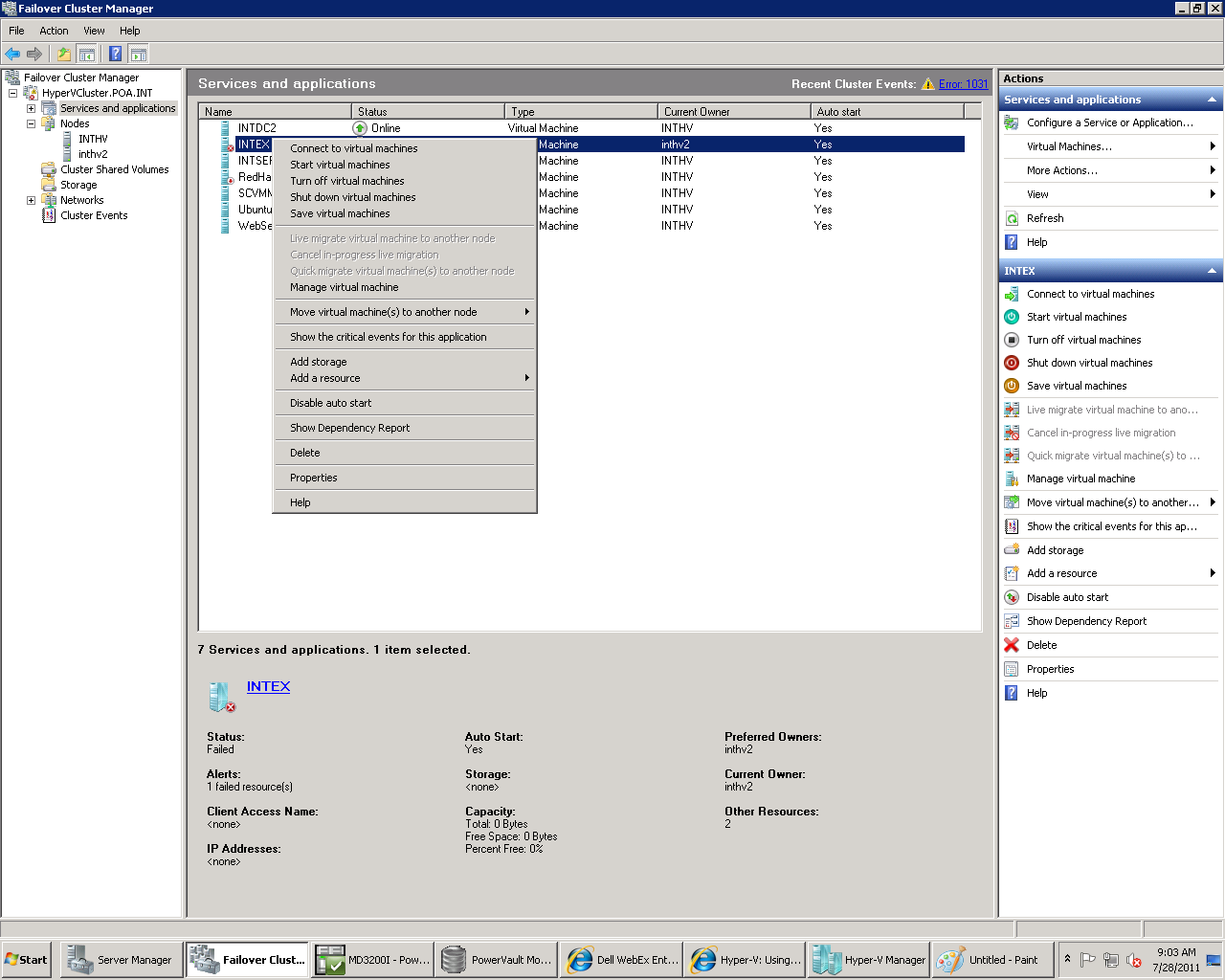Expand Services and applications tree node

point(31,108)
